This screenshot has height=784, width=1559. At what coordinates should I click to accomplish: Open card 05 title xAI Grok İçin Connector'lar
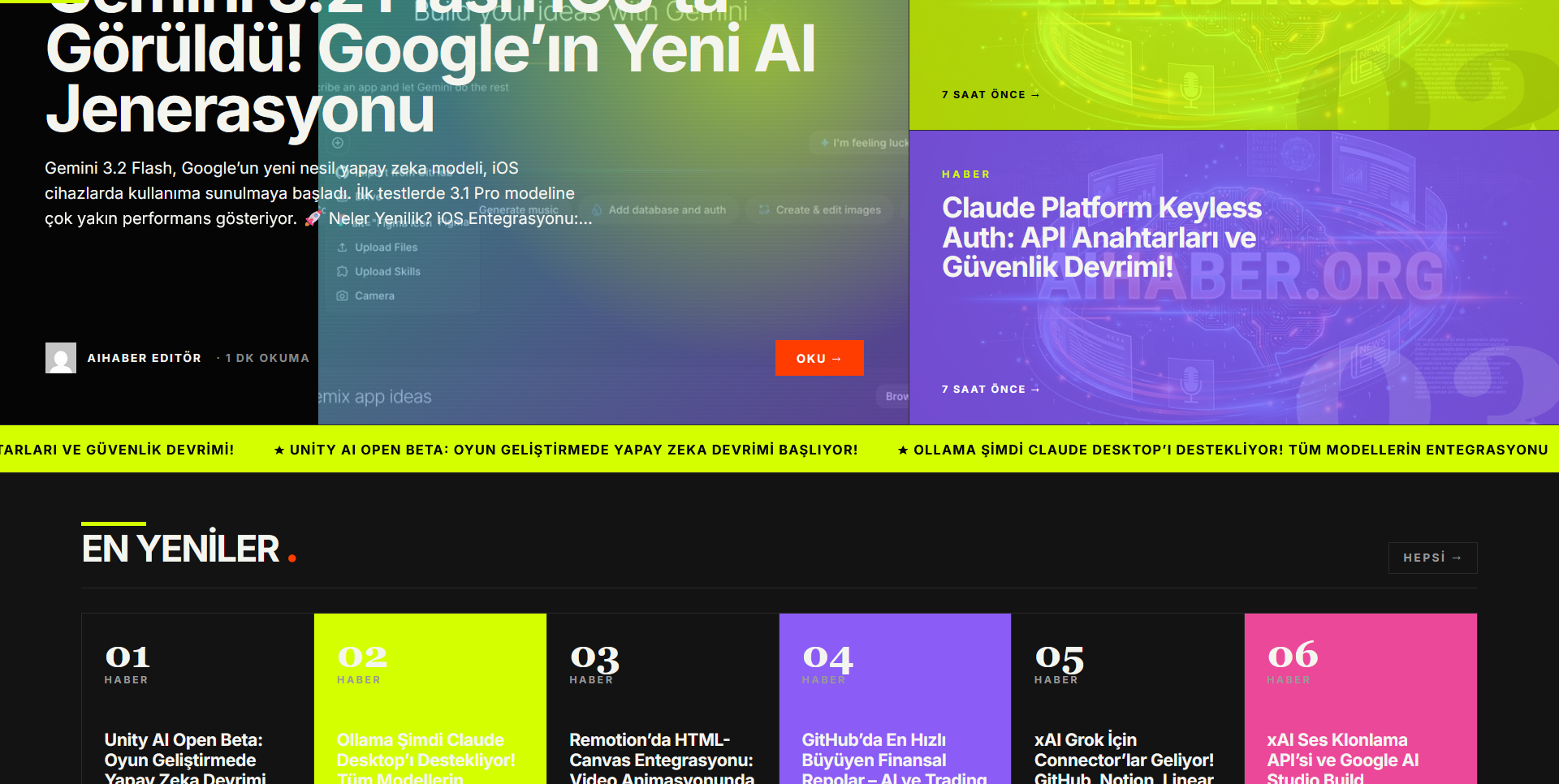(1124, 760)
